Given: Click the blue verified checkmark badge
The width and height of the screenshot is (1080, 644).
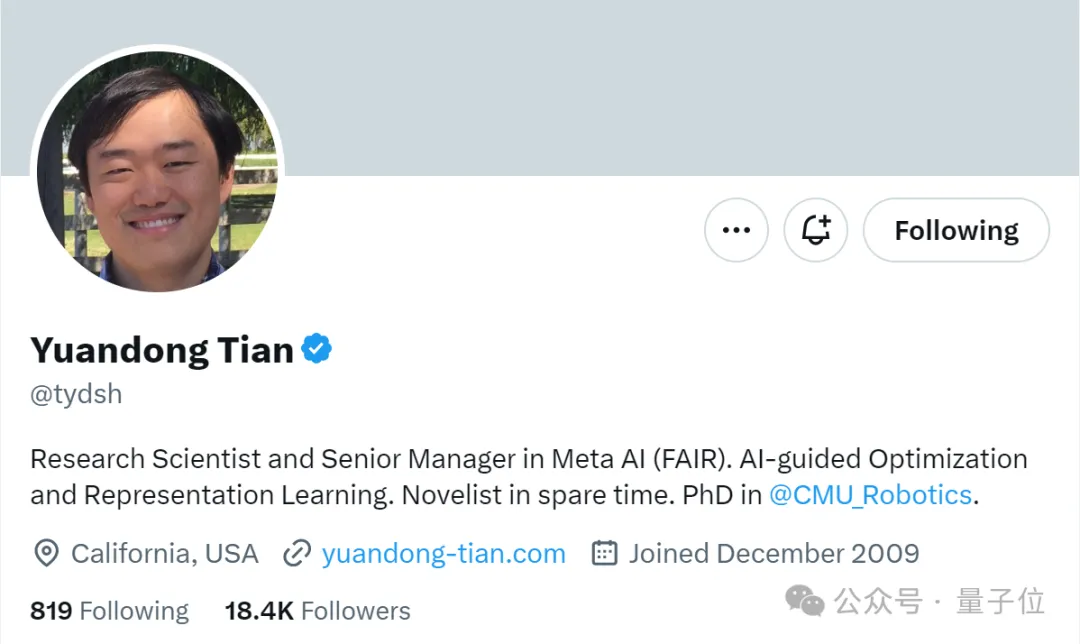Looking at the screenshot, I should pyautogui.click(x=317, y=349).
